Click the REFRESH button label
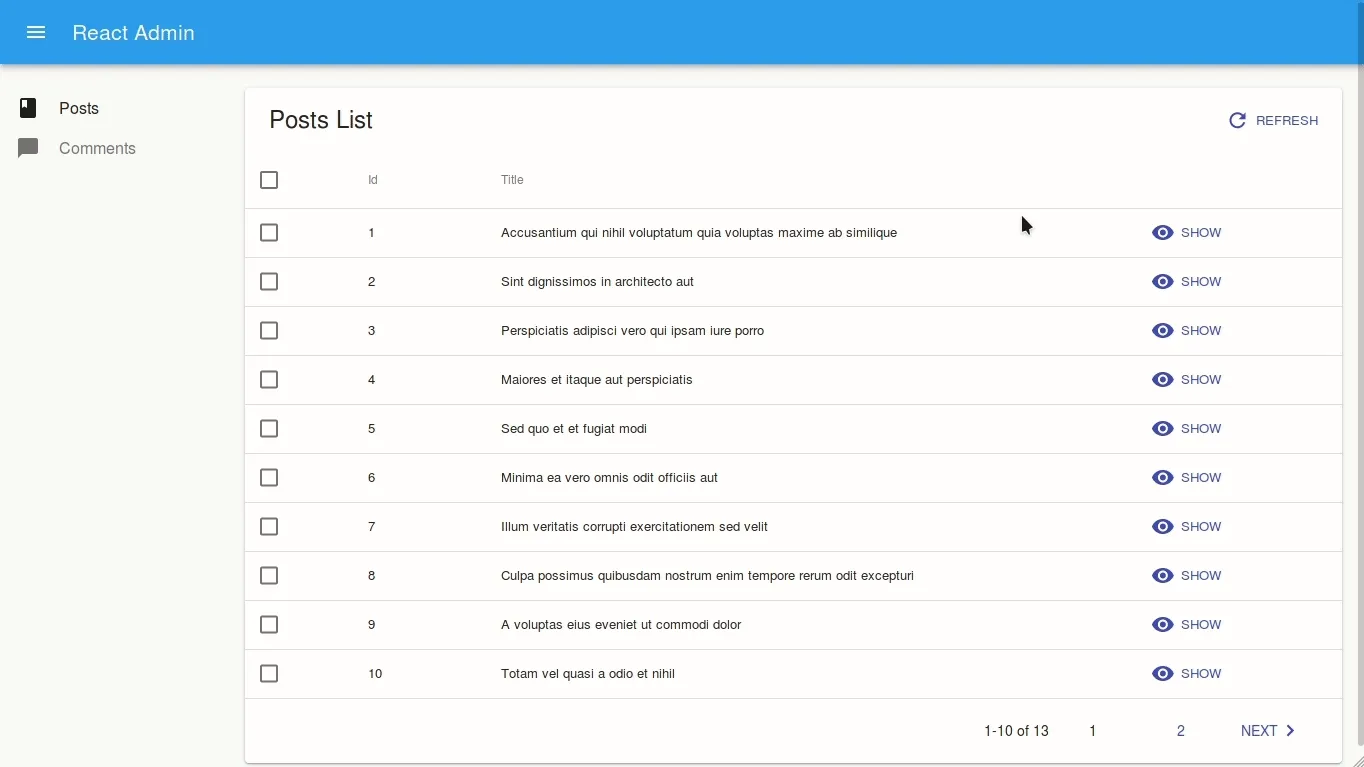This screenshot has height=767, width=1364. (1287, 121)
